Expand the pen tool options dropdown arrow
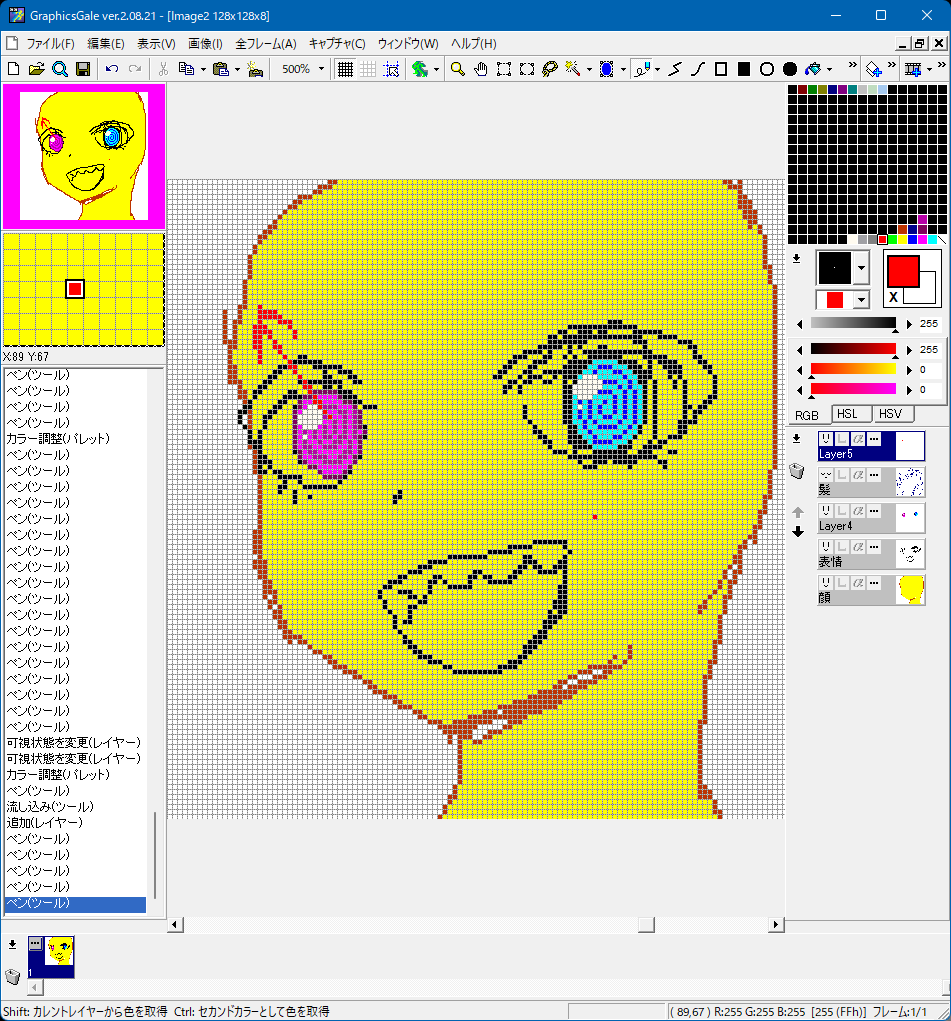The width and height of the screenshot is (951, 1021). click(x=657, y=69)
